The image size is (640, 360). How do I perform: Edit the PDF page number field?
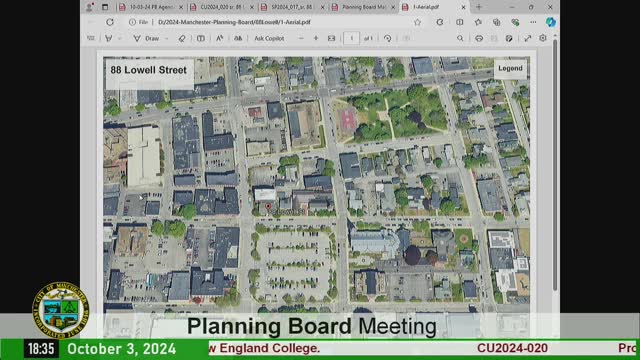pyautogui.click(x=351, y=38)
